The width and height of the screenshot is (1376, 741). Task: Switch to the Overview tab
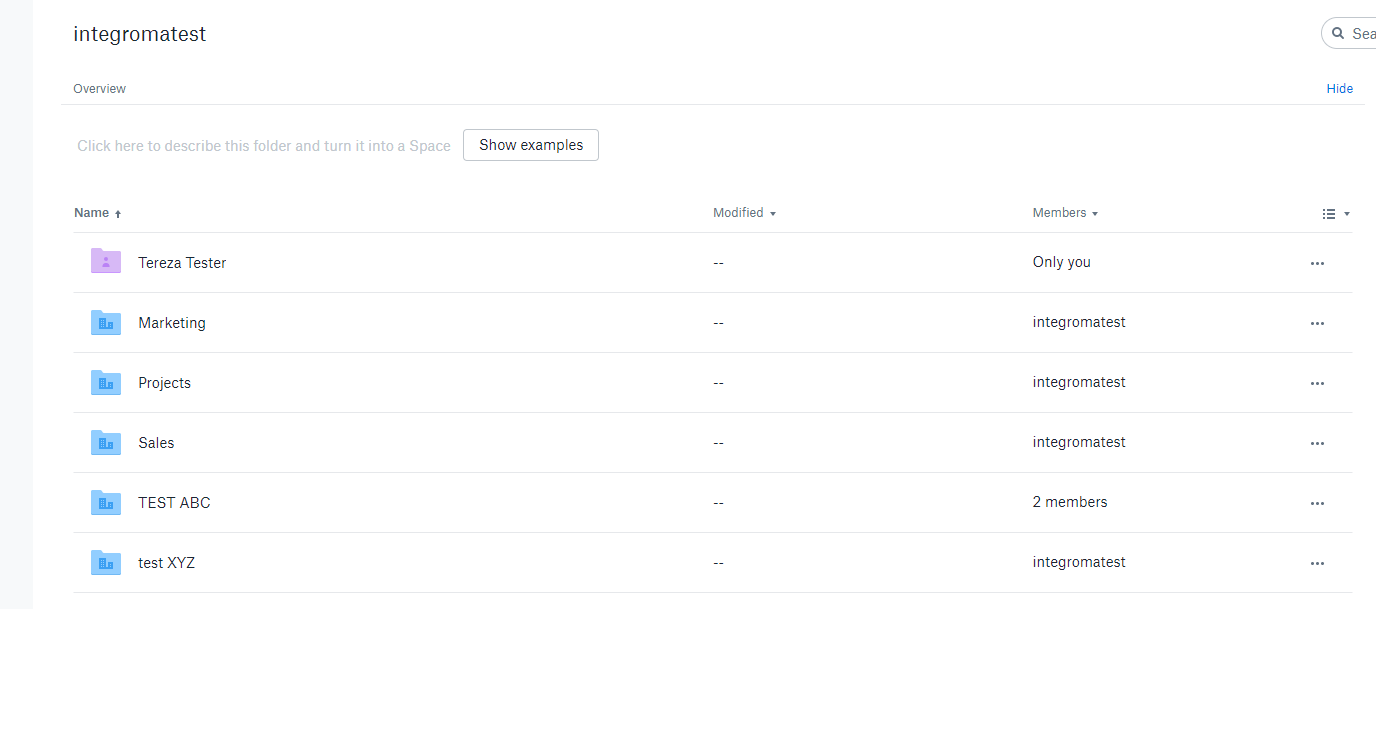[99, 88]
